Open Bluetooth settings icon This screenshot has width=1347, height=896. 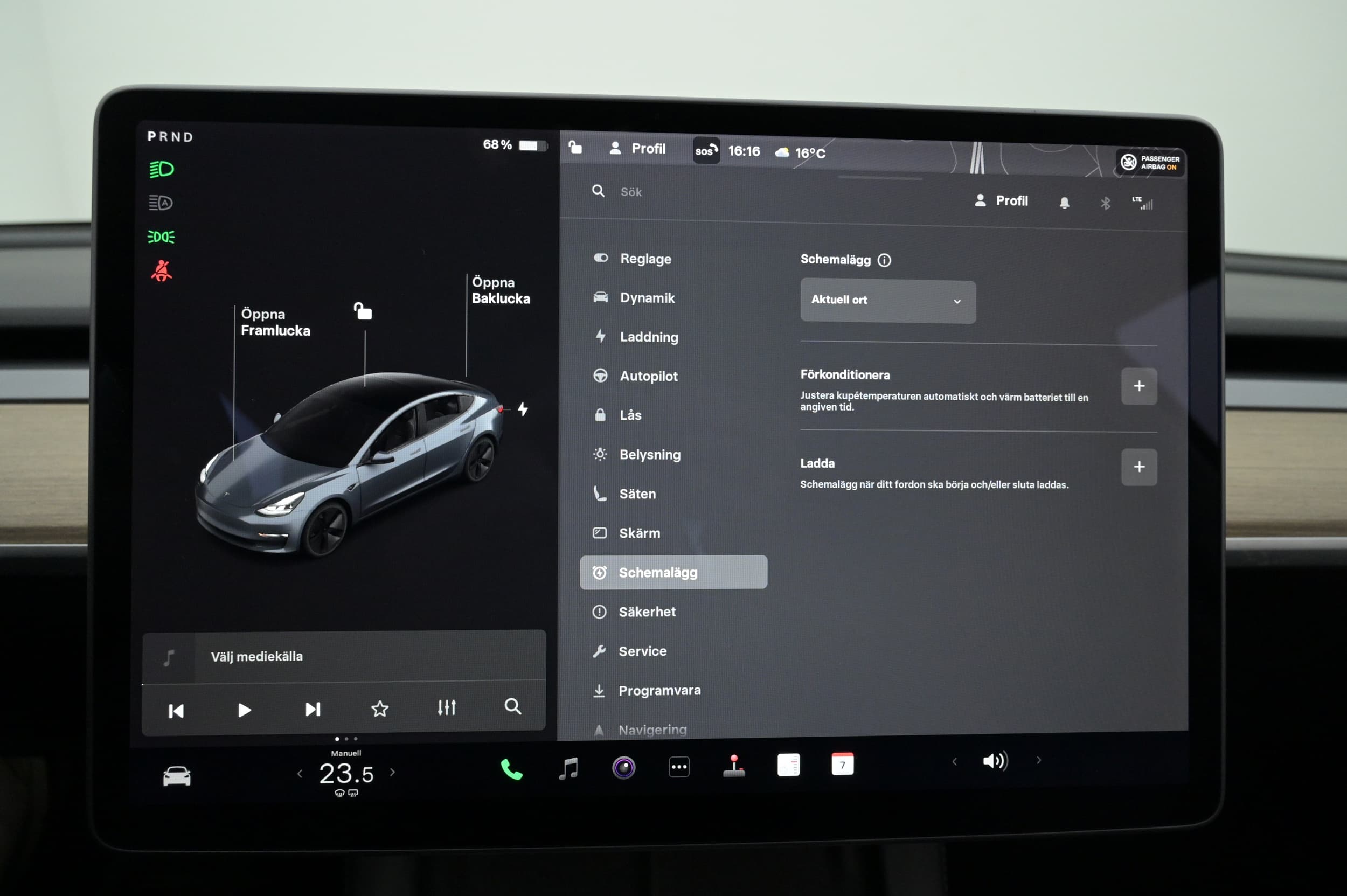click(1105, 203)
